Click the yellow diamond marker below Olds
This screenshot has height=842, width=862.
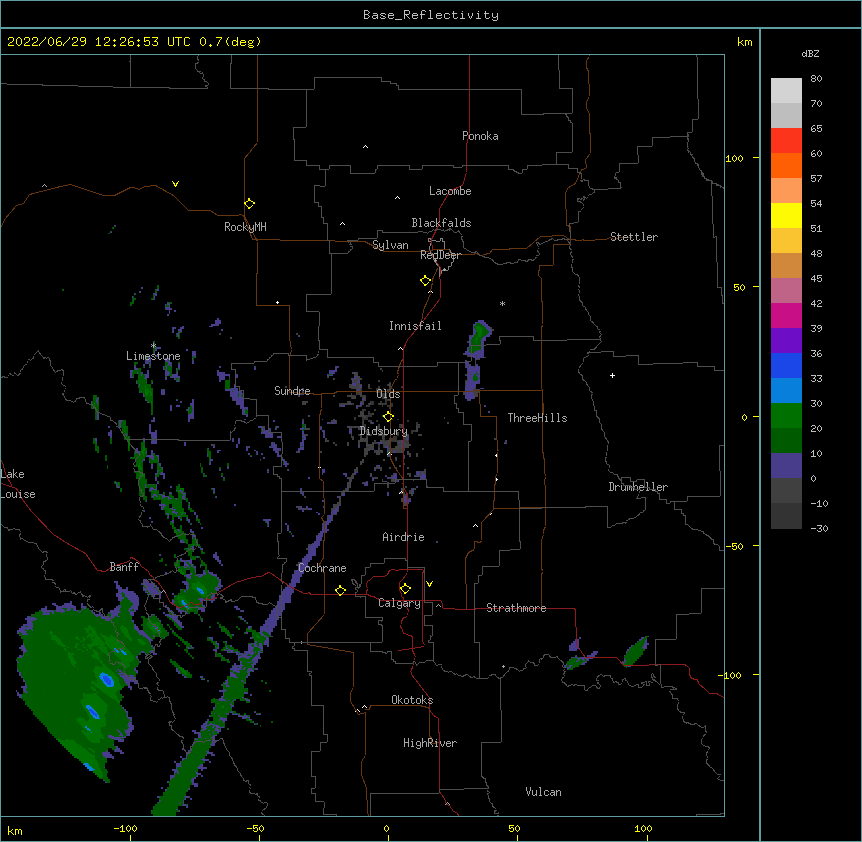[x=388, y=417]
